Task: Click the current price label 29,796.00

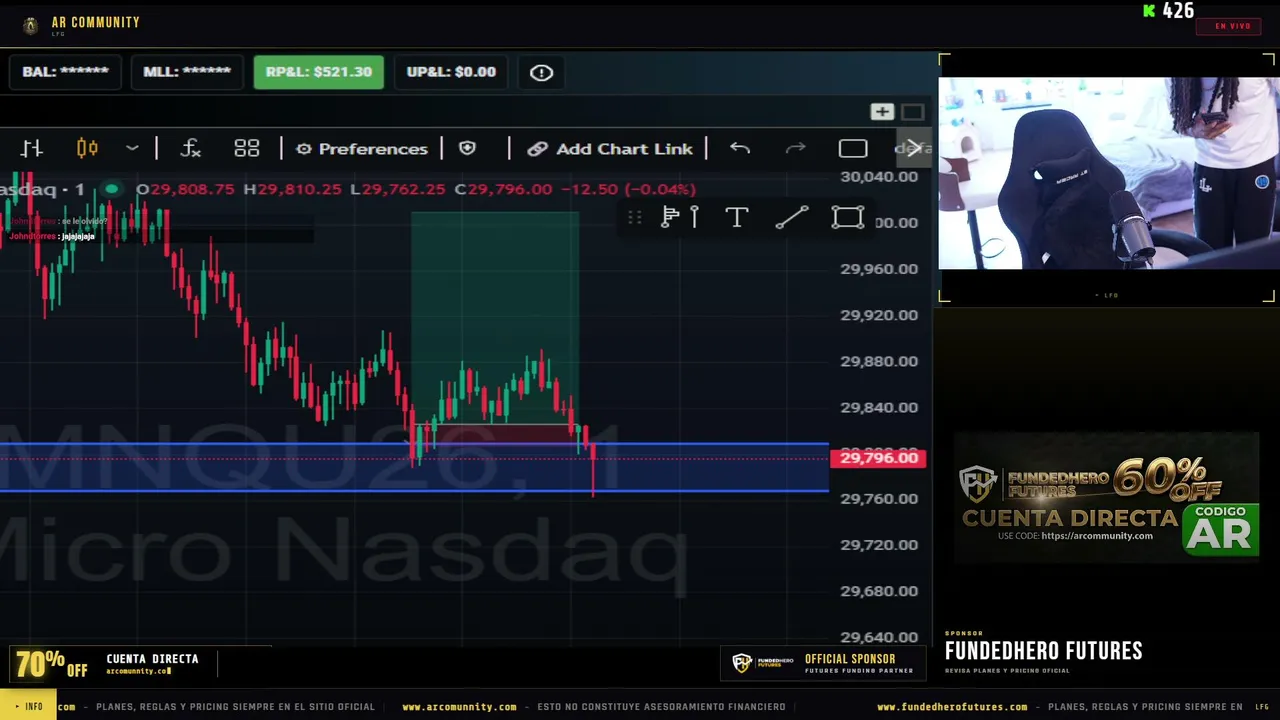Action: pos(879,458)
